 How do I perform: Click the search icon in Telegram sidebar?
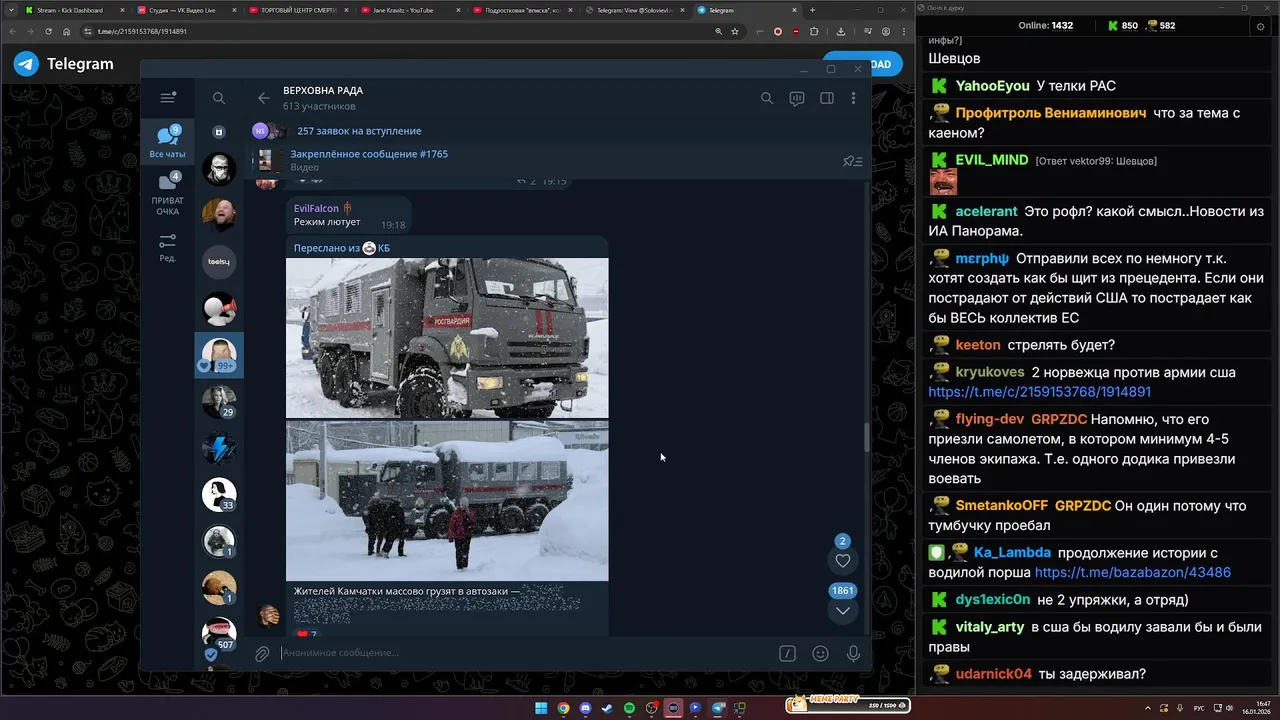[219, 98]
